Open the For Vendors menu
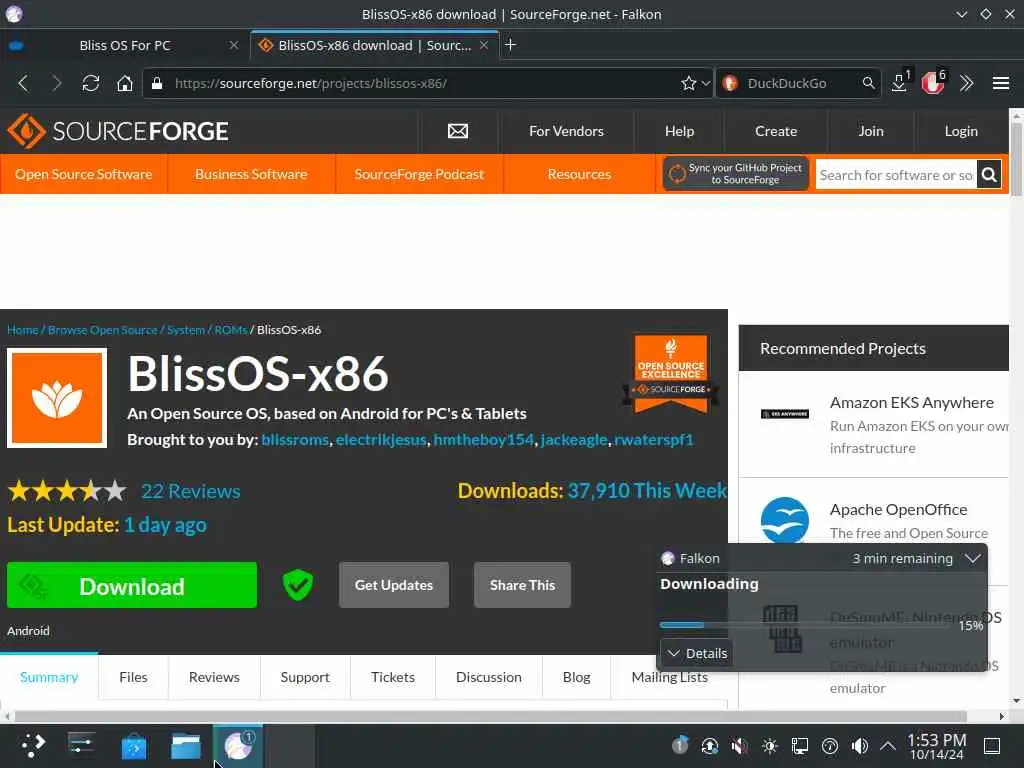The image size is (1024, 768). point(566,131)
